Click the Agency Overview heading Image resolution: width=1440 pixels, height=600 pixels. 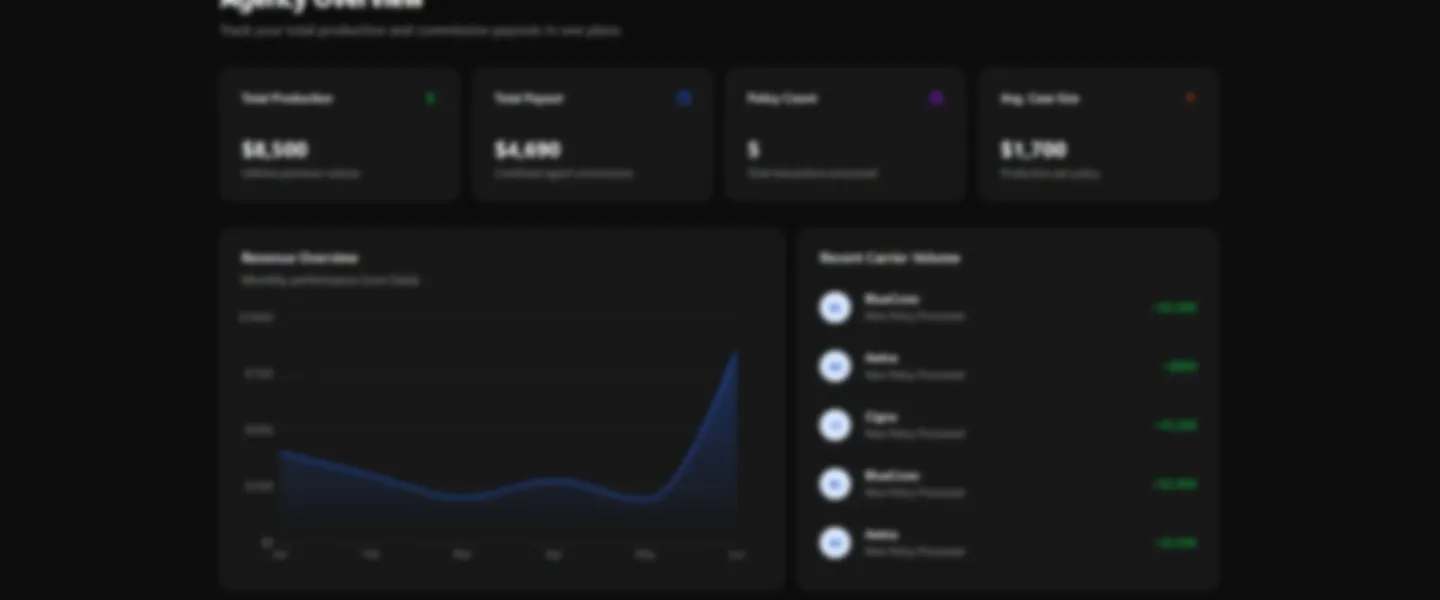click(320, 5)
